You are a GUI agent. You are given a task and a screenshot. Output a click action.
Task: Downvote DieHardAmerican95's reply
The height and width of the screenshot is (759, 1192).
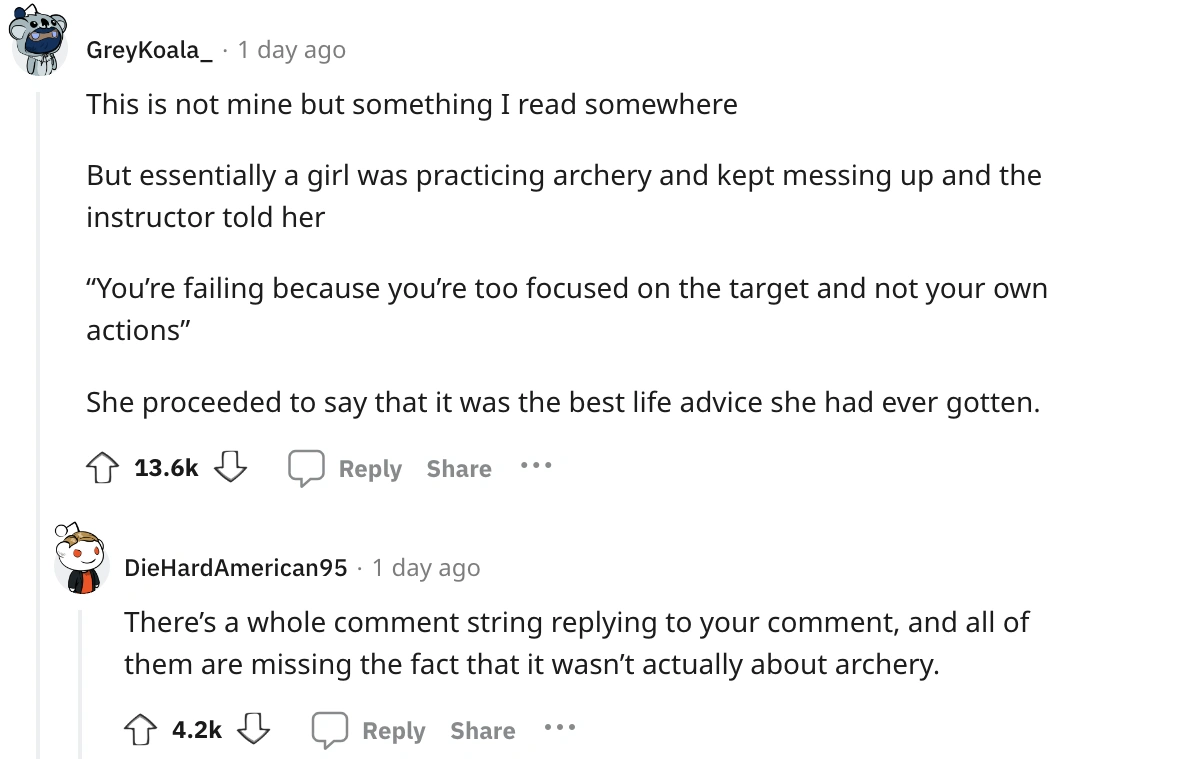(x=255, y=729)
